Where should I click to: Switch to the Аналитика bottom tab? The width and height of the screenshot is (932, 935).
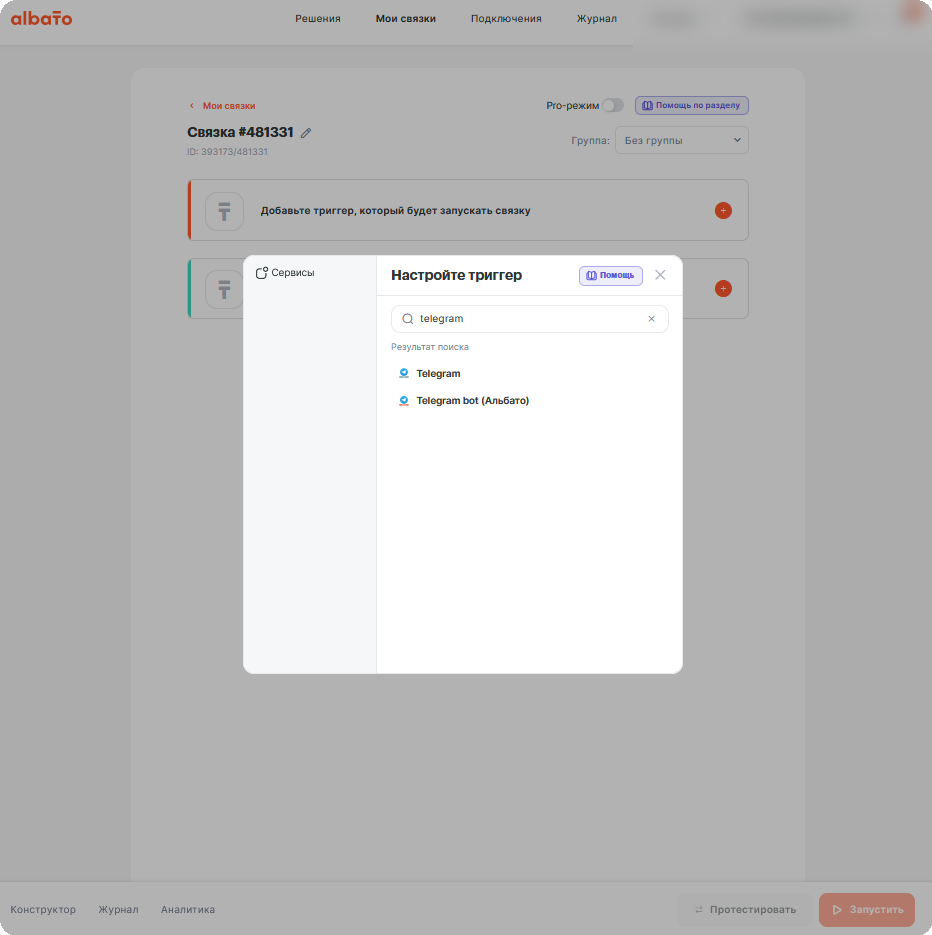[188, 910]
